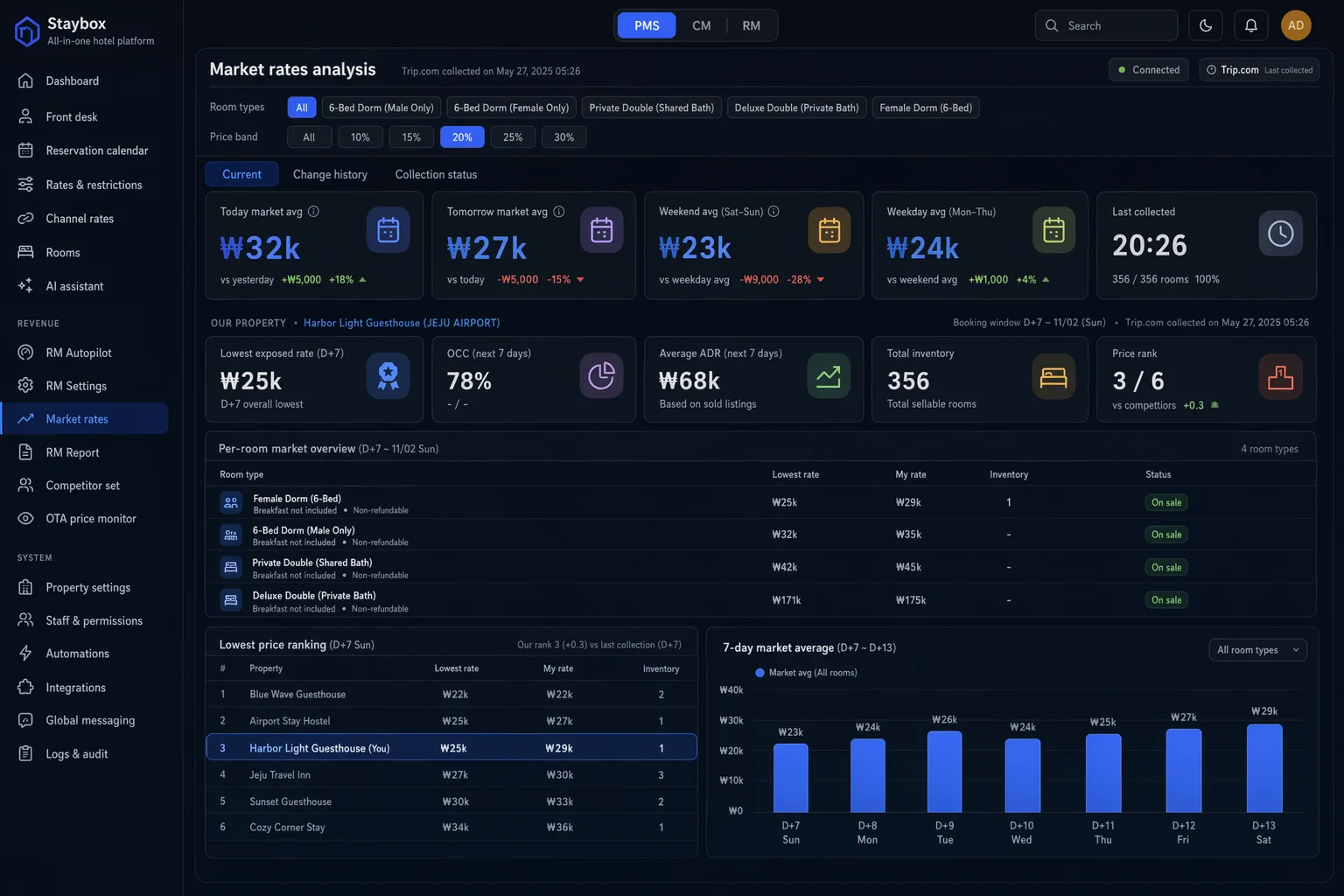
Task: Toggle dark mode moon icon
Action: pos(1206,25)
